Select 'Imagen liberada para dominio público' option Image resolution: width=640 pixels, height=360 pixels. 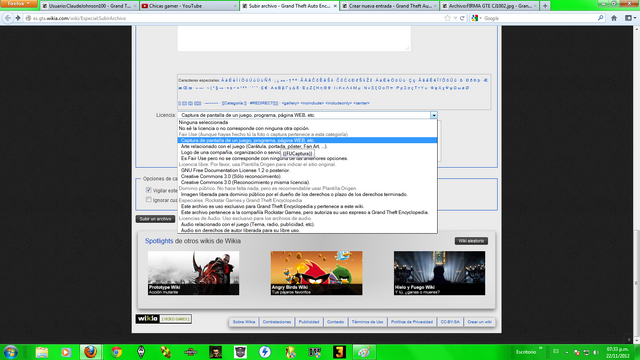click(307, 194)
